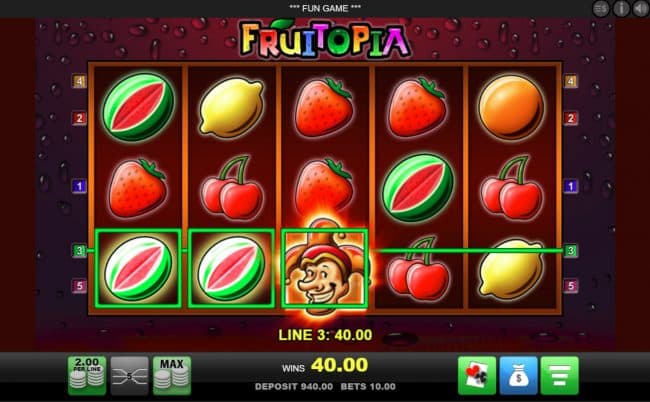Click the 2.00 per line bet button
Image resolution: width=650 pixels, height=402 pixels.
pyautogui.click(x=87, y=375)
